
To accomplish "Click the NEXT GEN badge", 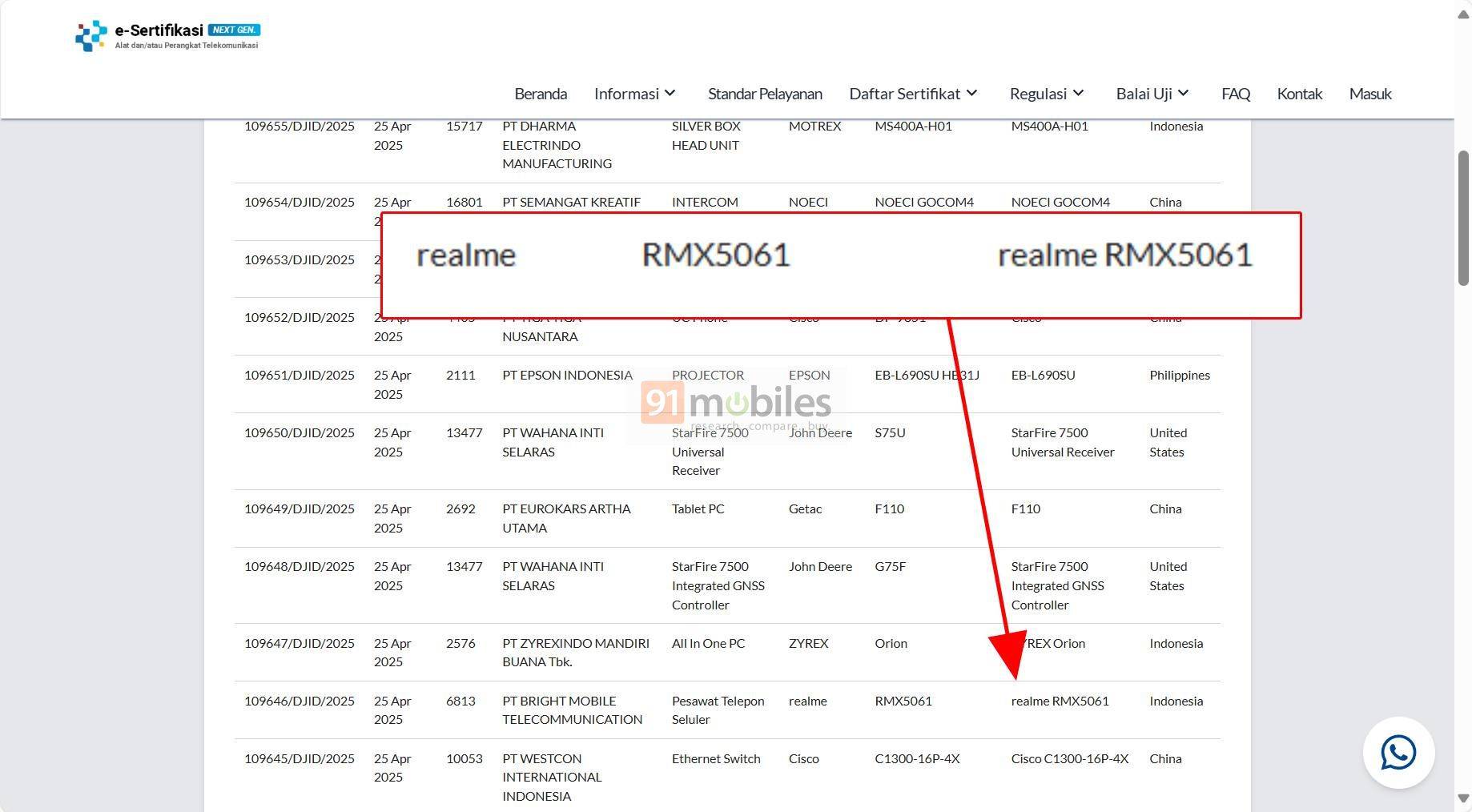I will coord(234,30).
